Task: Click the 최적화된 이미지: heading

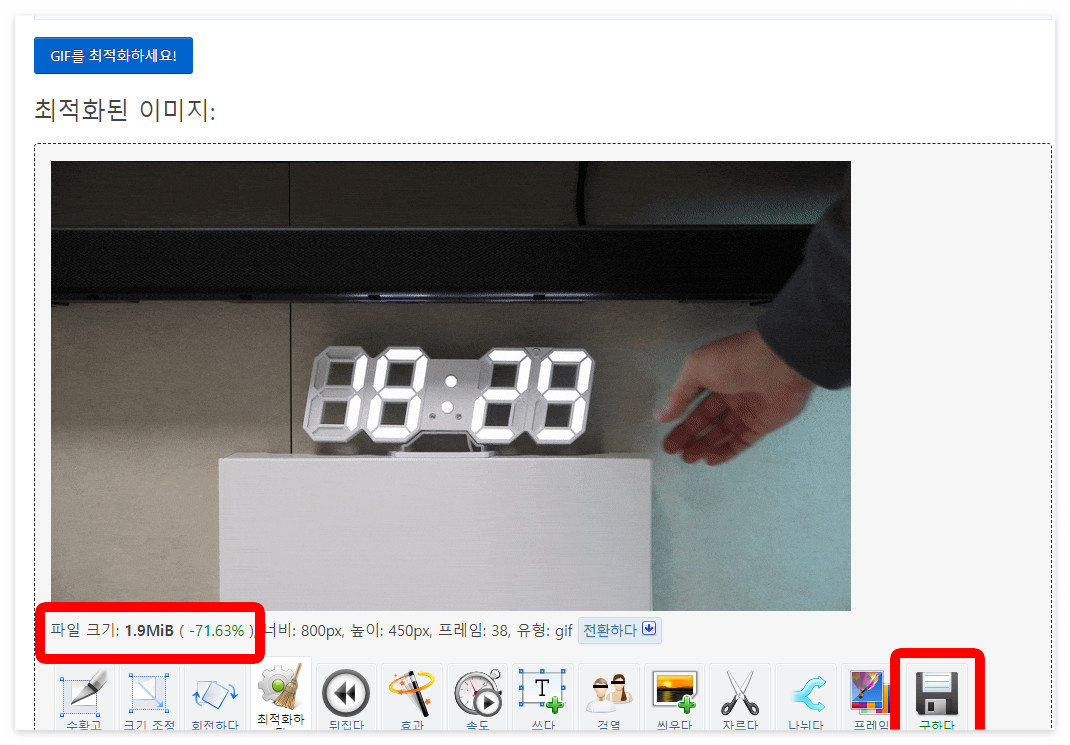Action: tap(125, 110)
